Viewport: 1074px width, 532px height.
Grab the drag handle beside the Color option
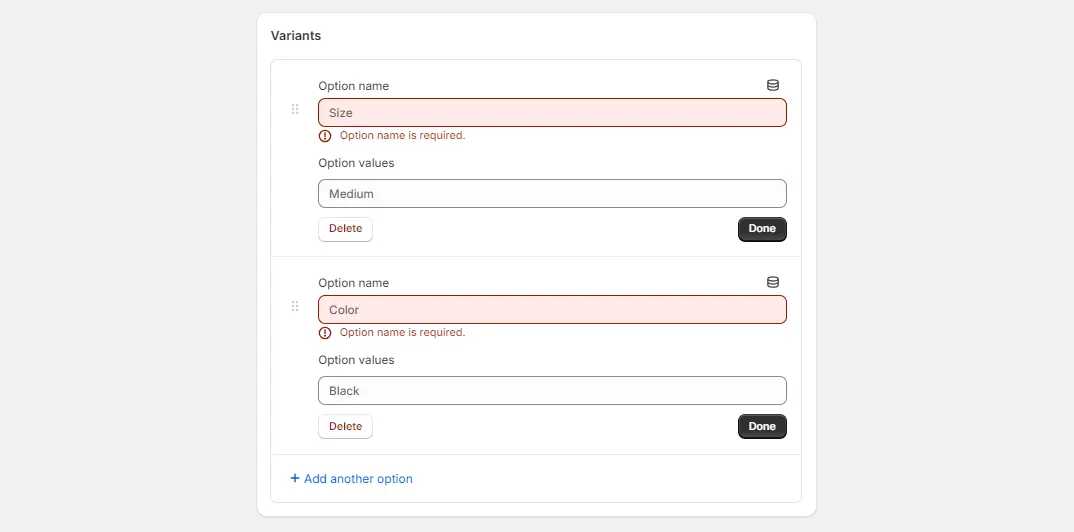pyautogui.click(x=295, y=306)
